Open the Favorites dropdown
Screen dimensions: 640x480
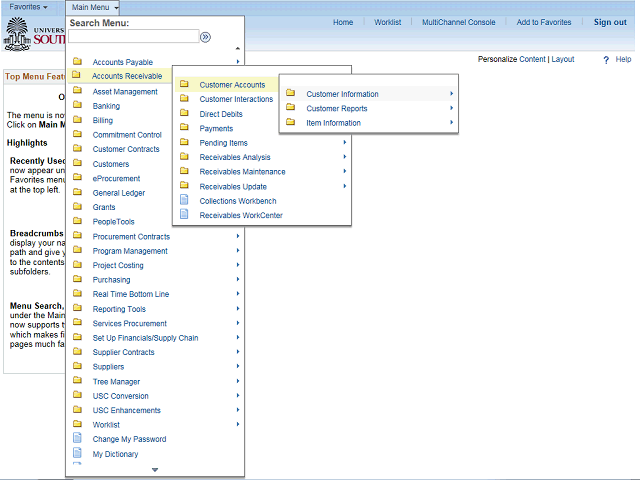coord(29,7)
